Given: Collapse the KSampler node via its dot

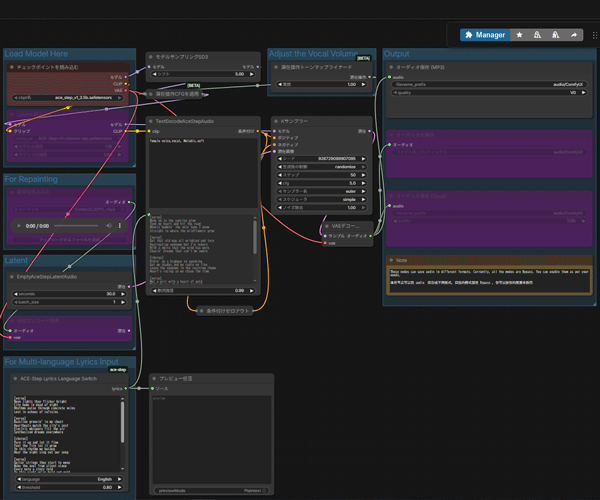Looking at the screenshot, I should tap(277, 121).
